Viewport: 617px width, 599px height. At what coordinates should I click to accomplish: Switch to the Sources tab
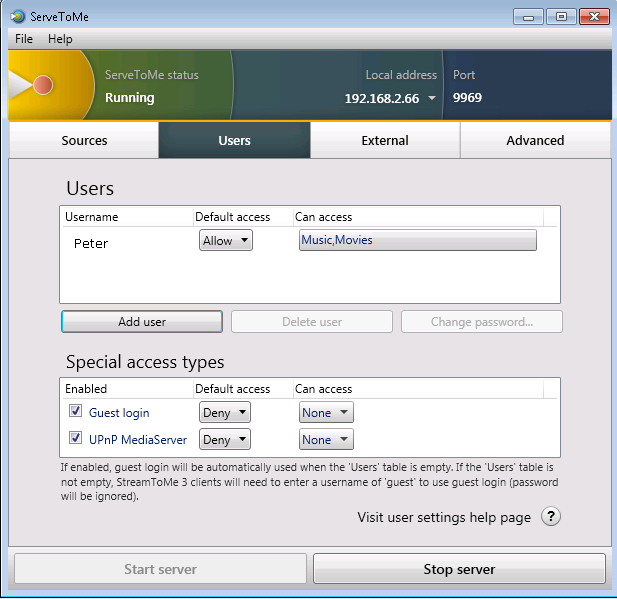pyautogui.click(x=84, y=140)
